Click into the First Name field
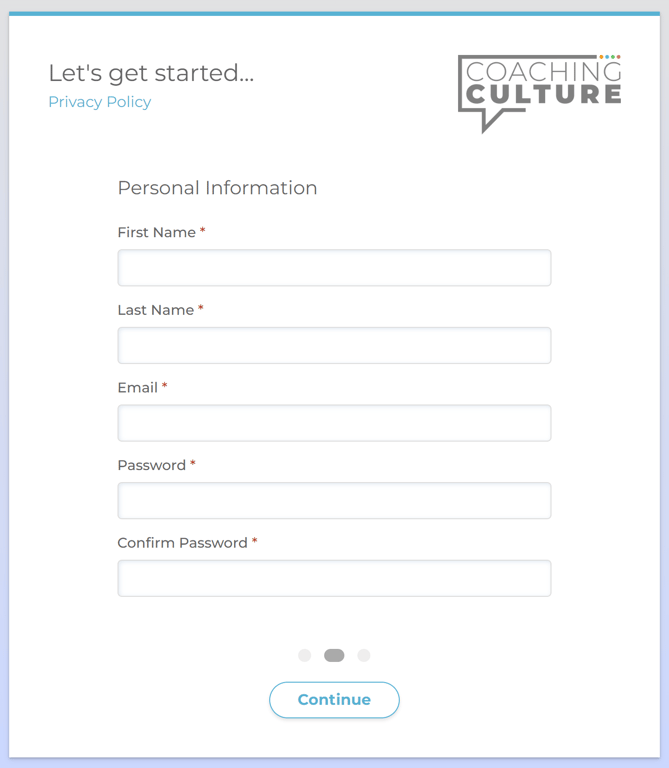 coord(334,268)
